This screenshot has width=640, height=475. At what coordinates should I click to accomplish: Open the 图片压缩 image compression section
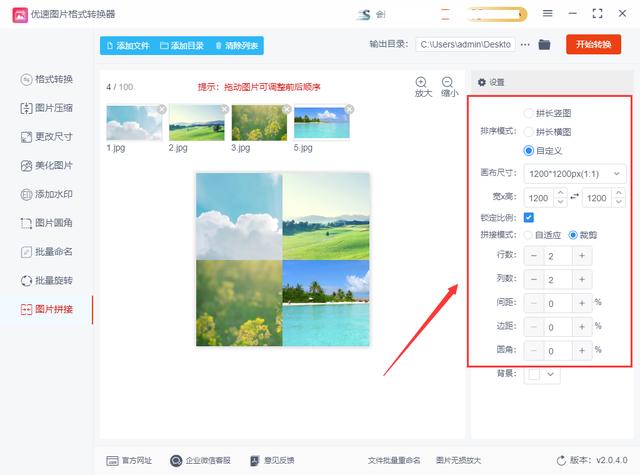tap(47, 108)
